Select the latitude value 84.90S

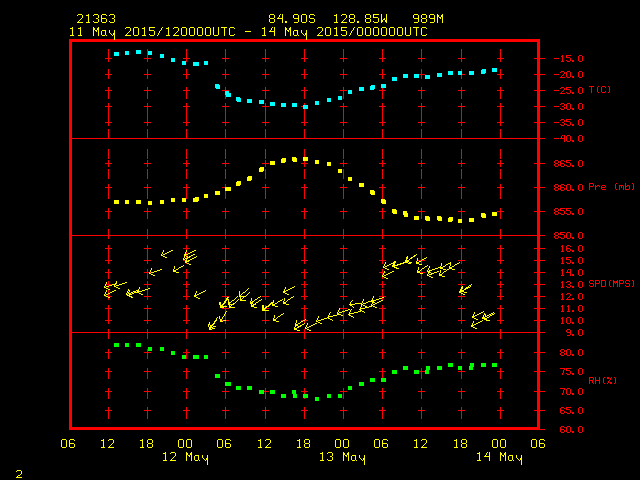click(292, 19)
